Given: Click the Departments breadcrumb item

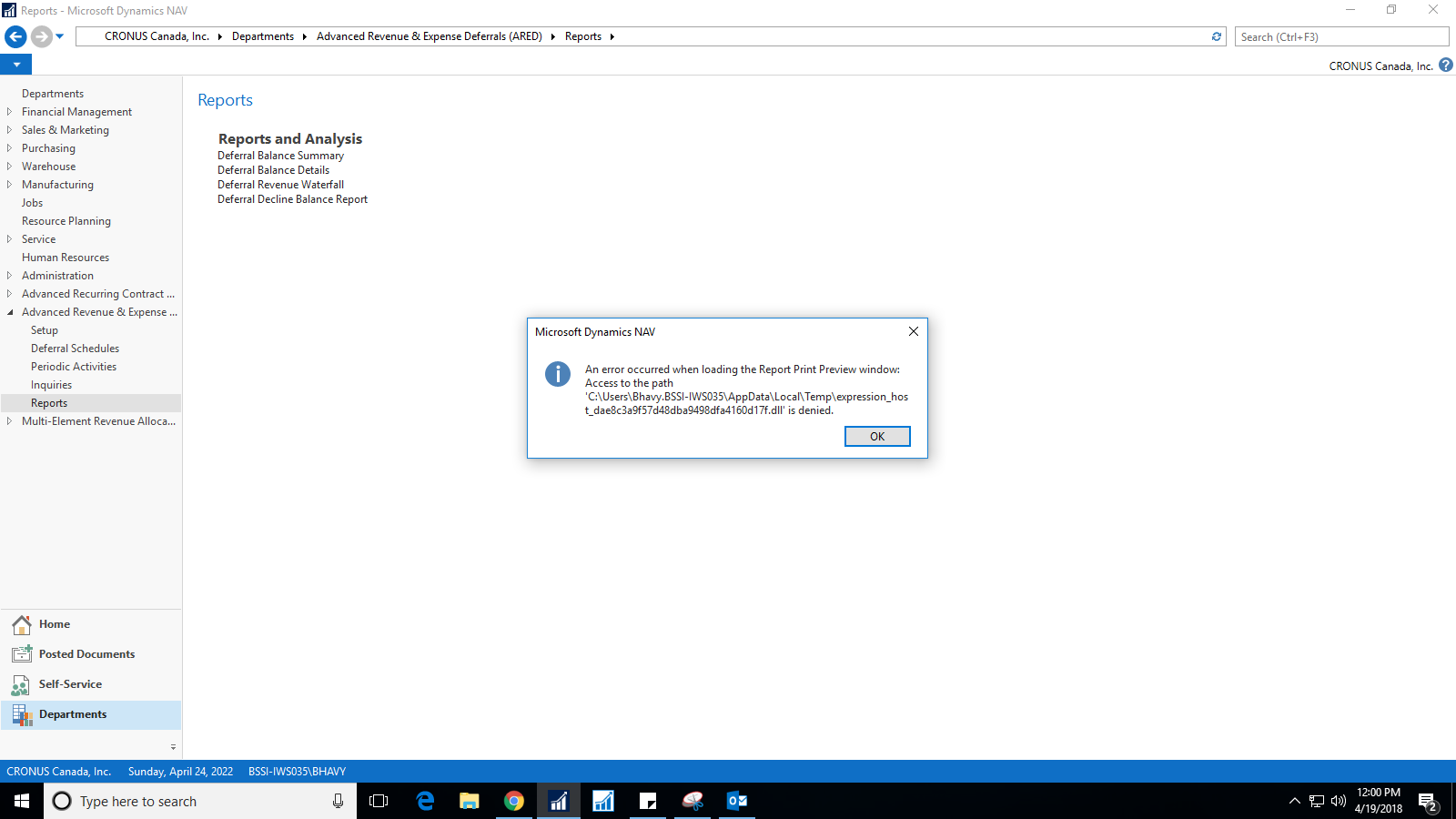Looking at the screenshot, I should 263,36.
